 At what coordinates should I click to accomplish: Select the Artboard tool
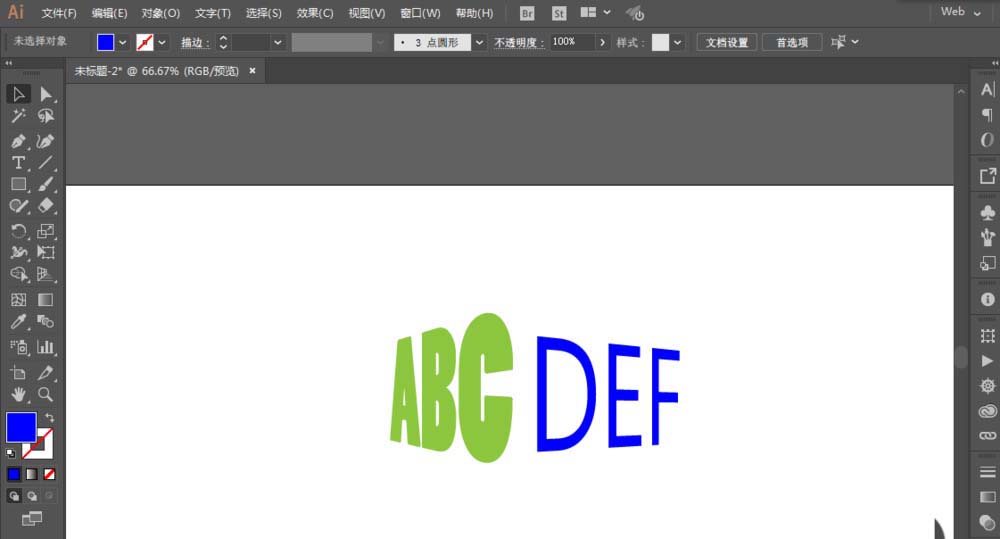point(18,373)
